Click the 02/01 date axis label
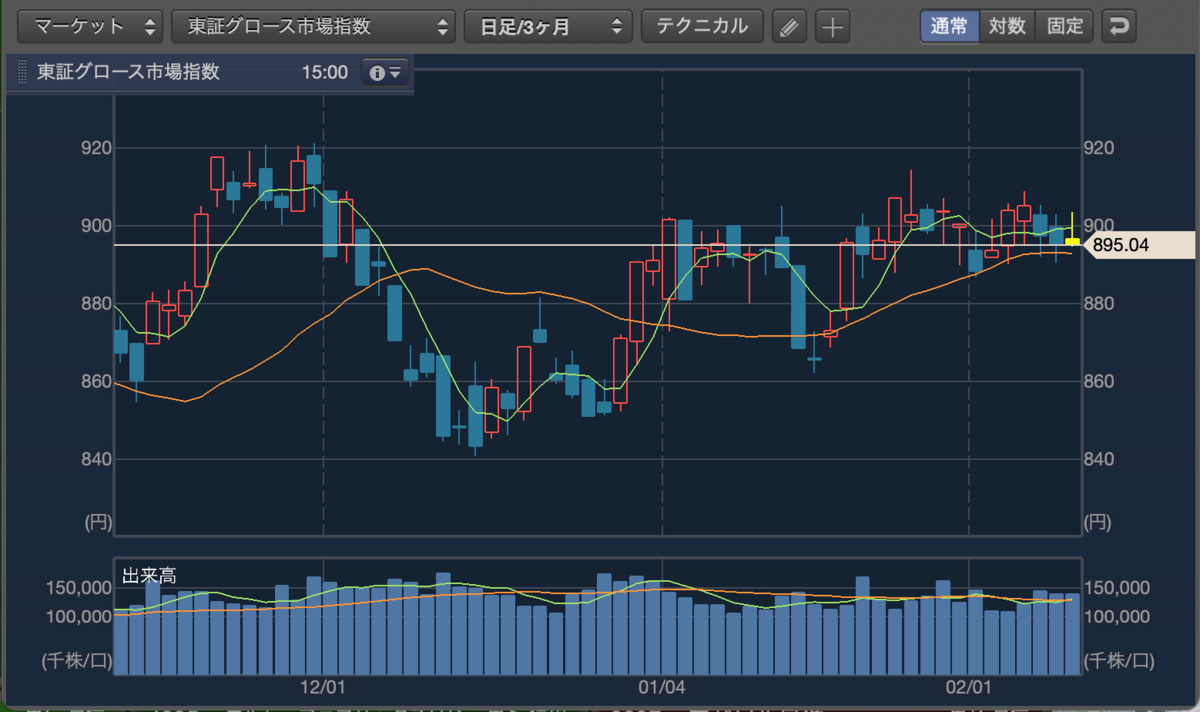 (968, 688)
